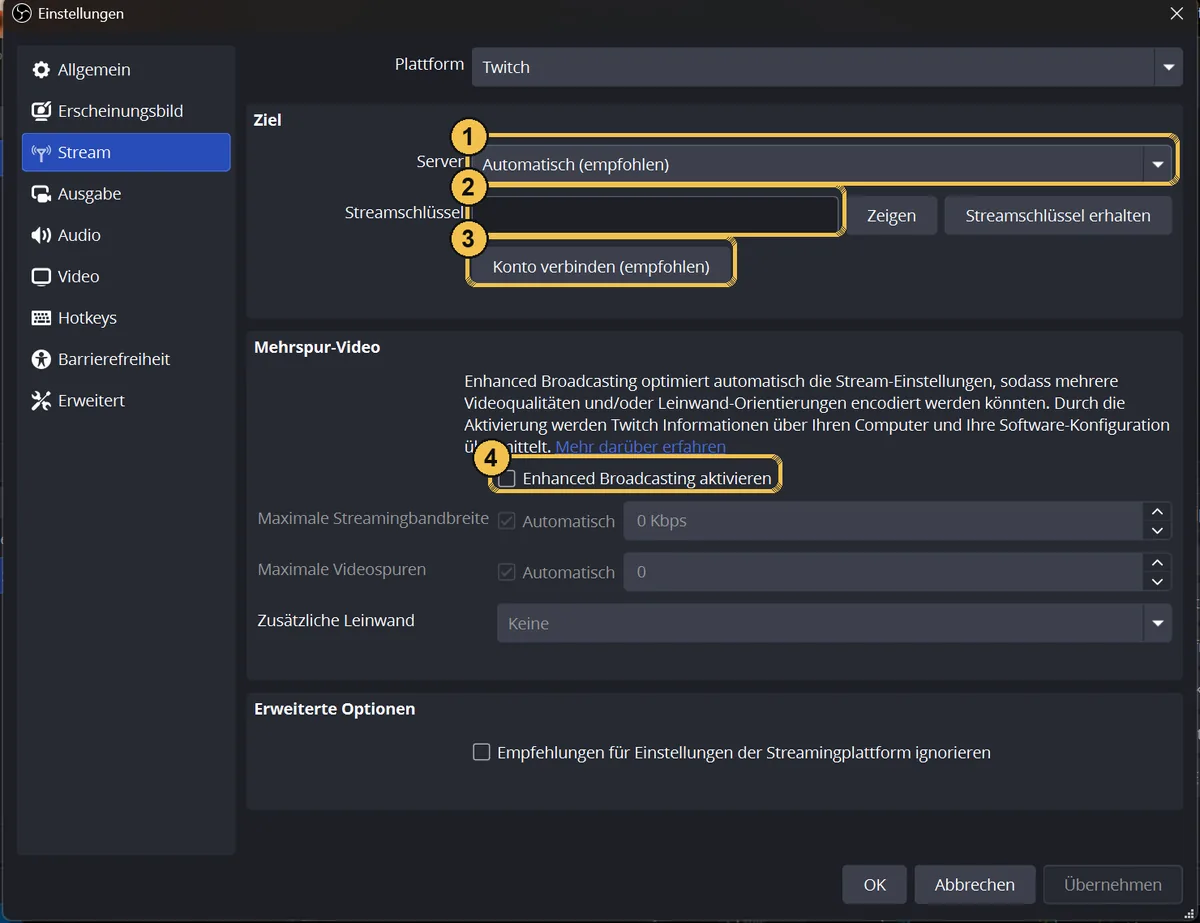This screenshot has height=923, width=1200.
Task: Open the Hotkeys settings page
Action: (x=126, y=318)
